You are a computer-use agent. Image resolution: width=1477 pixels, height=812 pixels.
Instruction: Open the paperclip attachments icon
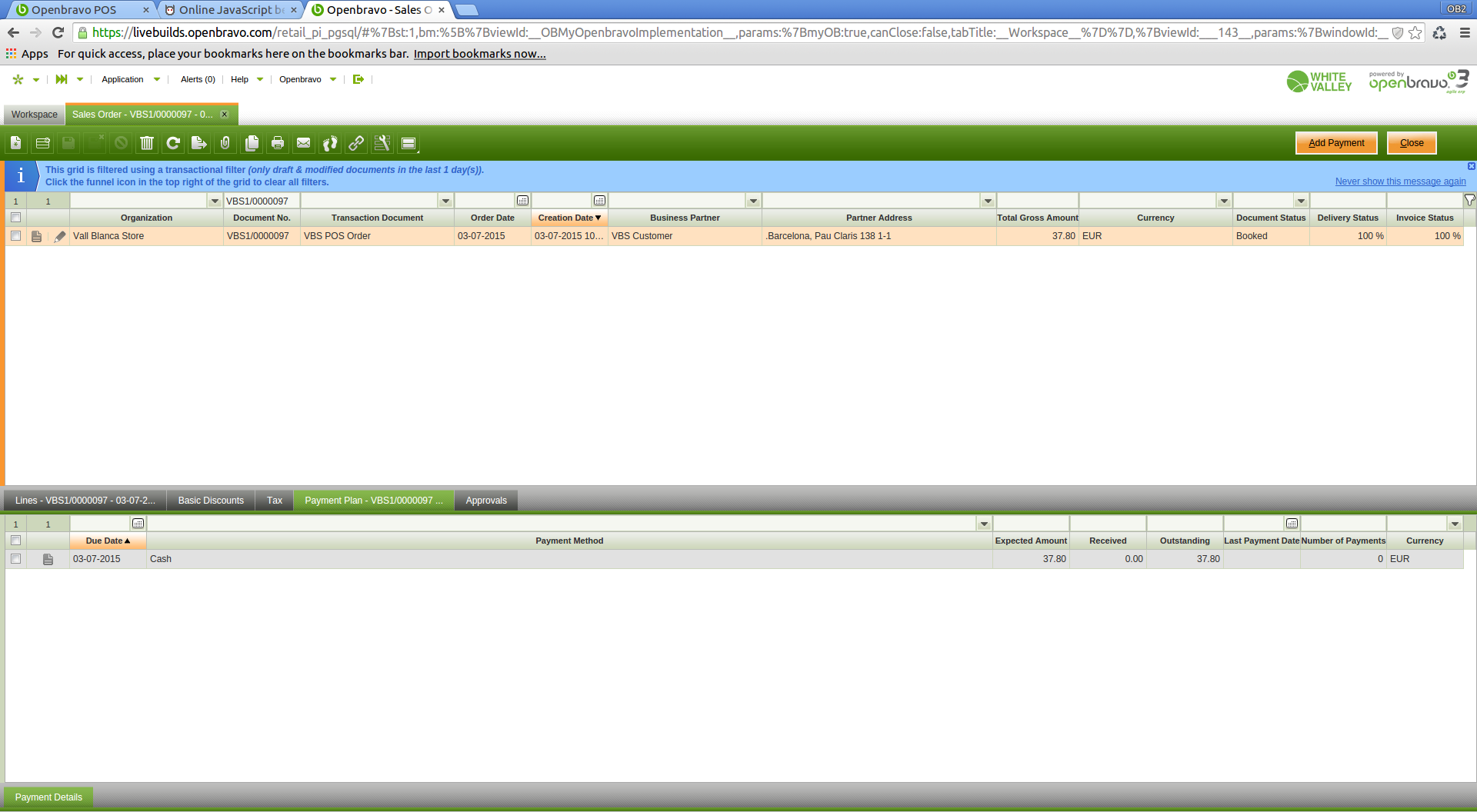[x=225, y=143]
